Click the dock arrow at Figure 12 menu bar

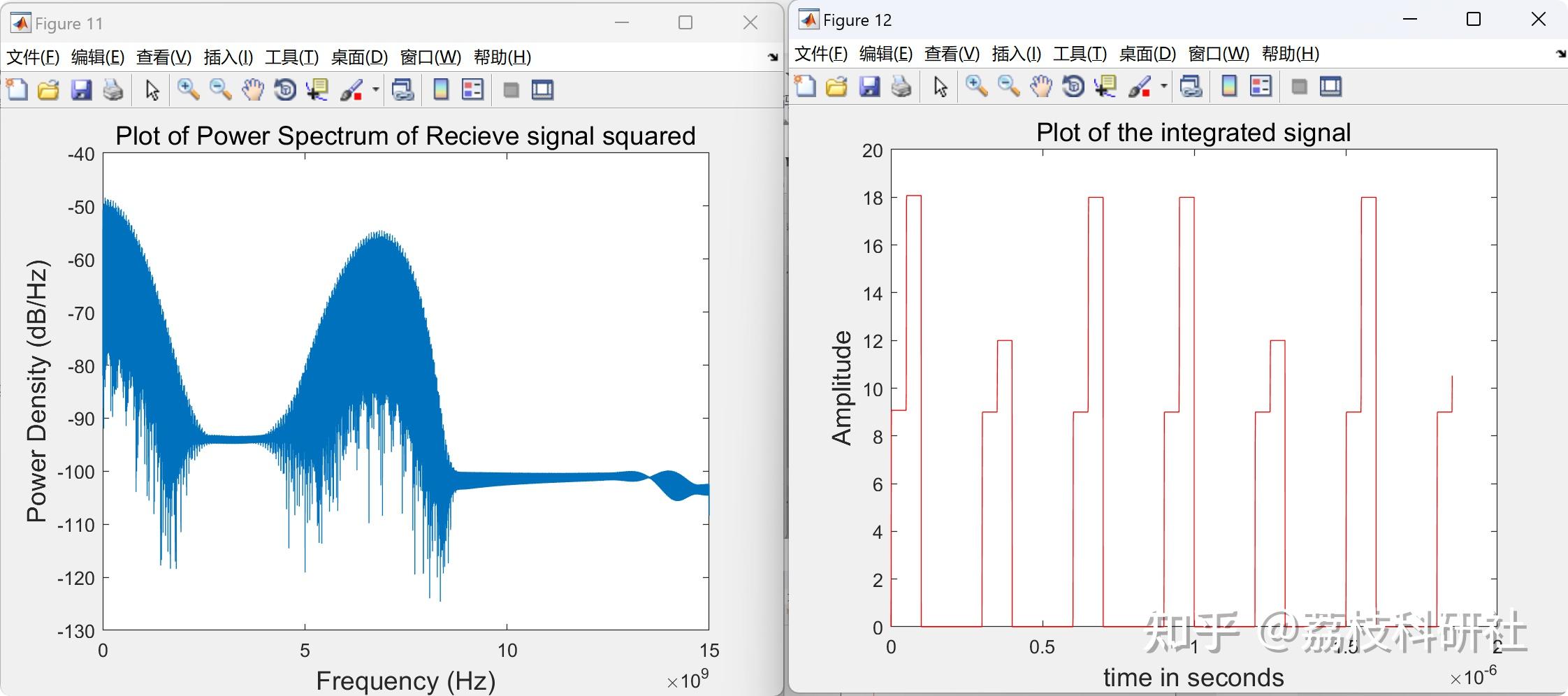(1561, 54)
